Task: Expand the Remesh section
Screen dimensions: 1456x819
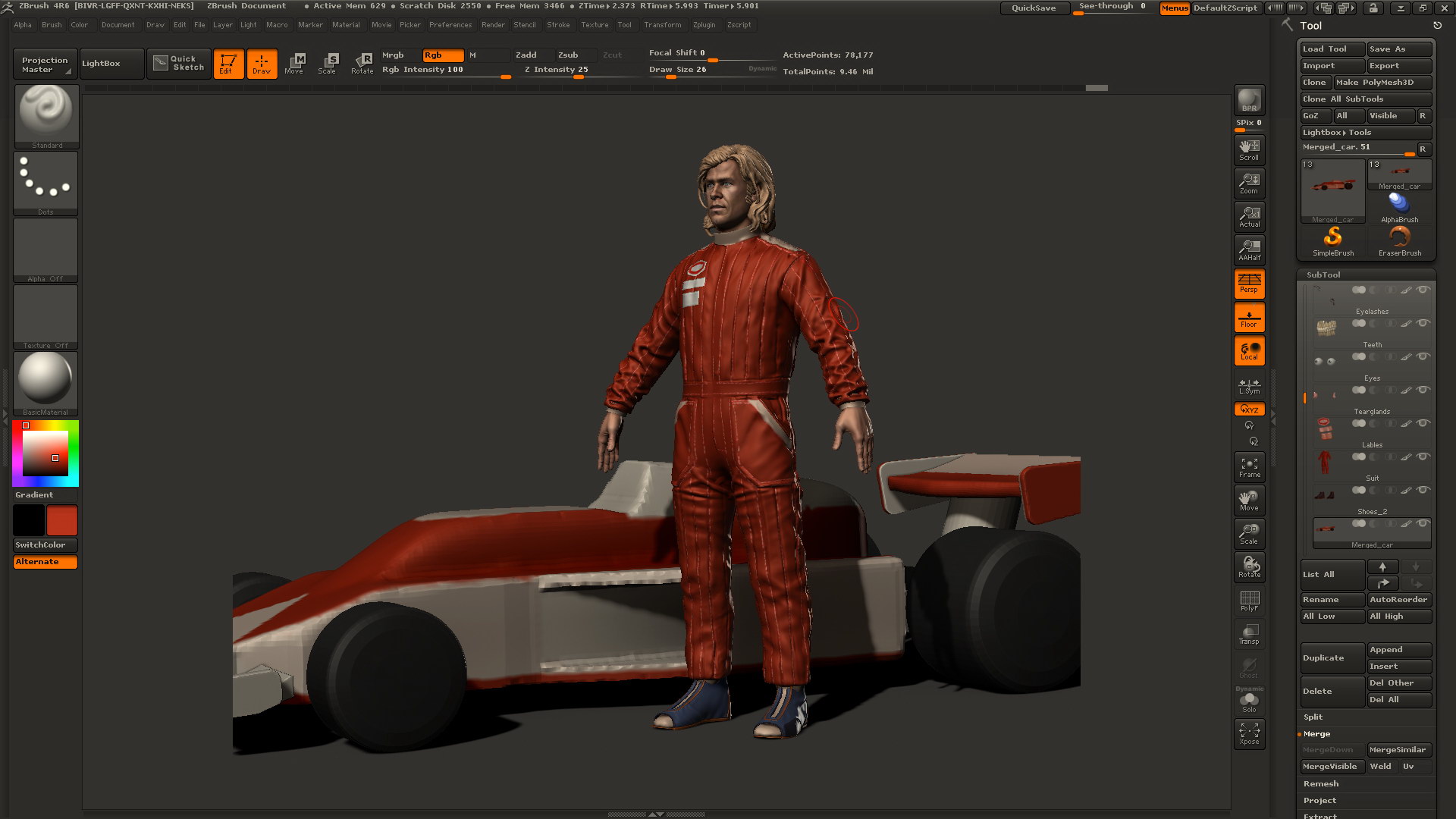Action: 1321,783
